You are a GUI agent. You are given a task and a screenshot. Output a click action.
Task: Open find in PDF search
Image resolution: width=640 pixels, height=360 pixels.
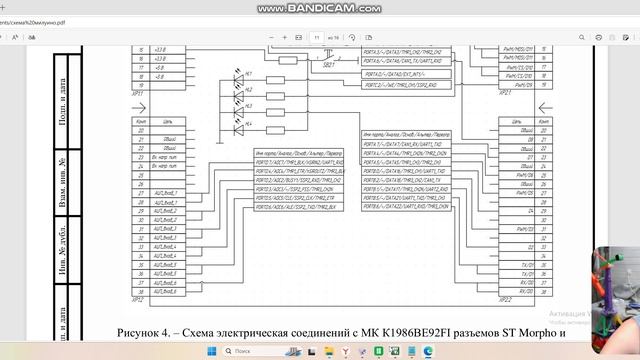(x=582, y=37)
